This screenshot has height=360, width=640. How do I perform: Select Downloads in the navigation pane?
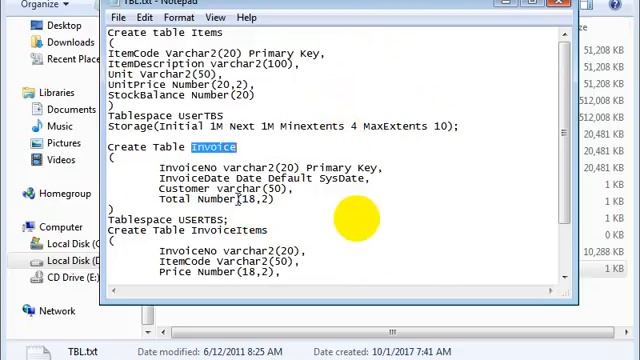[x=71, y=42]
